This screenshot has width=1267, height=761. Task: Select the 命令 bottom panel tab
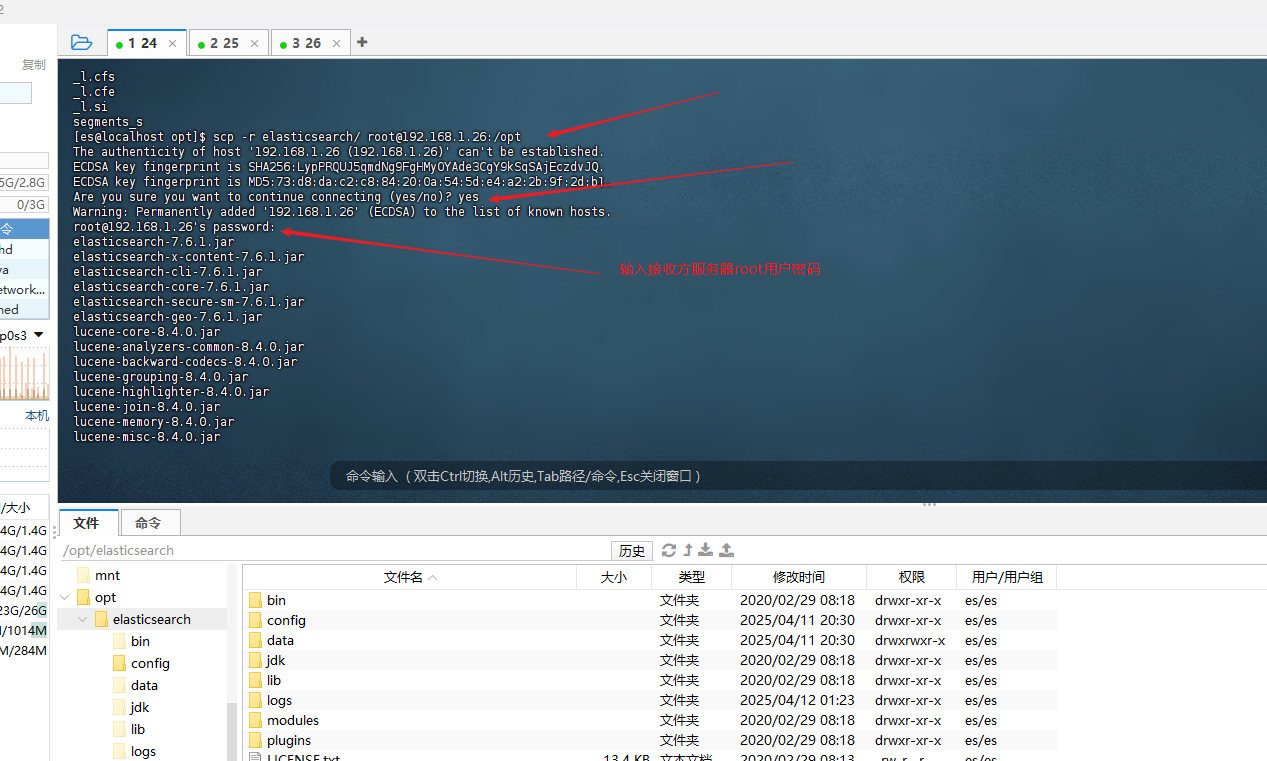148,522
